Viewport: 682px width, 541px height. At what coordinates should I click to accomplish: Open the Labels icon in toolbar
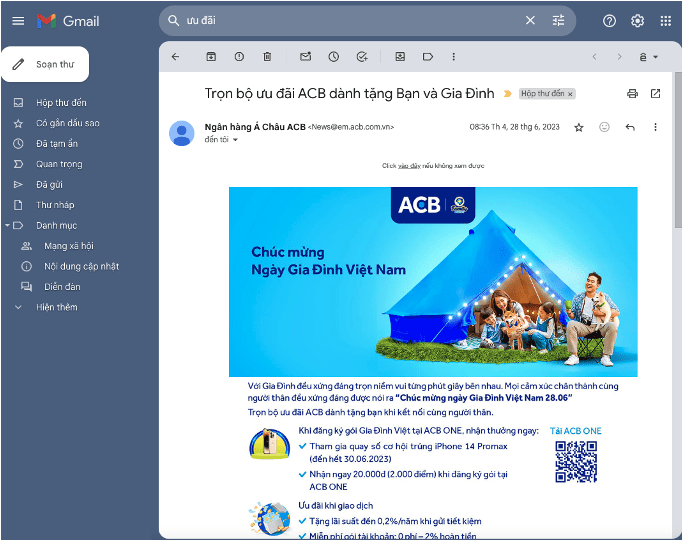coord(428,57)
